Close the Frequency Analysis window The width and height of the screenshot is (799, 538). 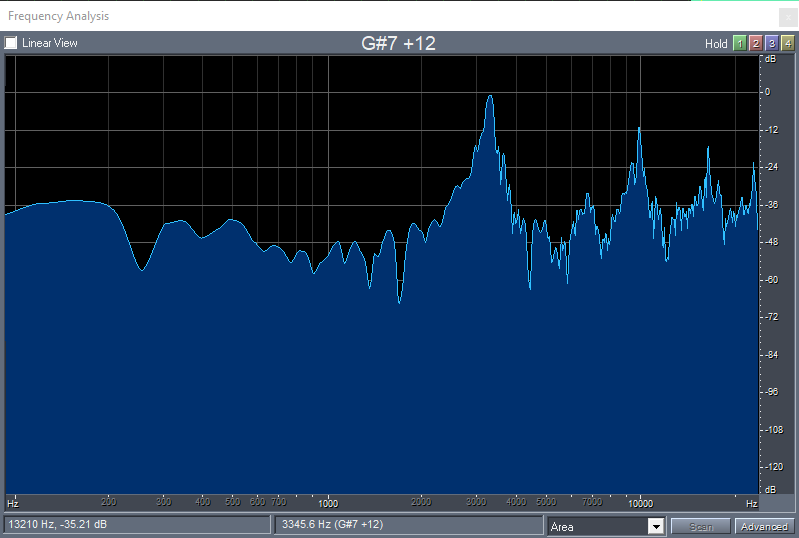[788, 17]
